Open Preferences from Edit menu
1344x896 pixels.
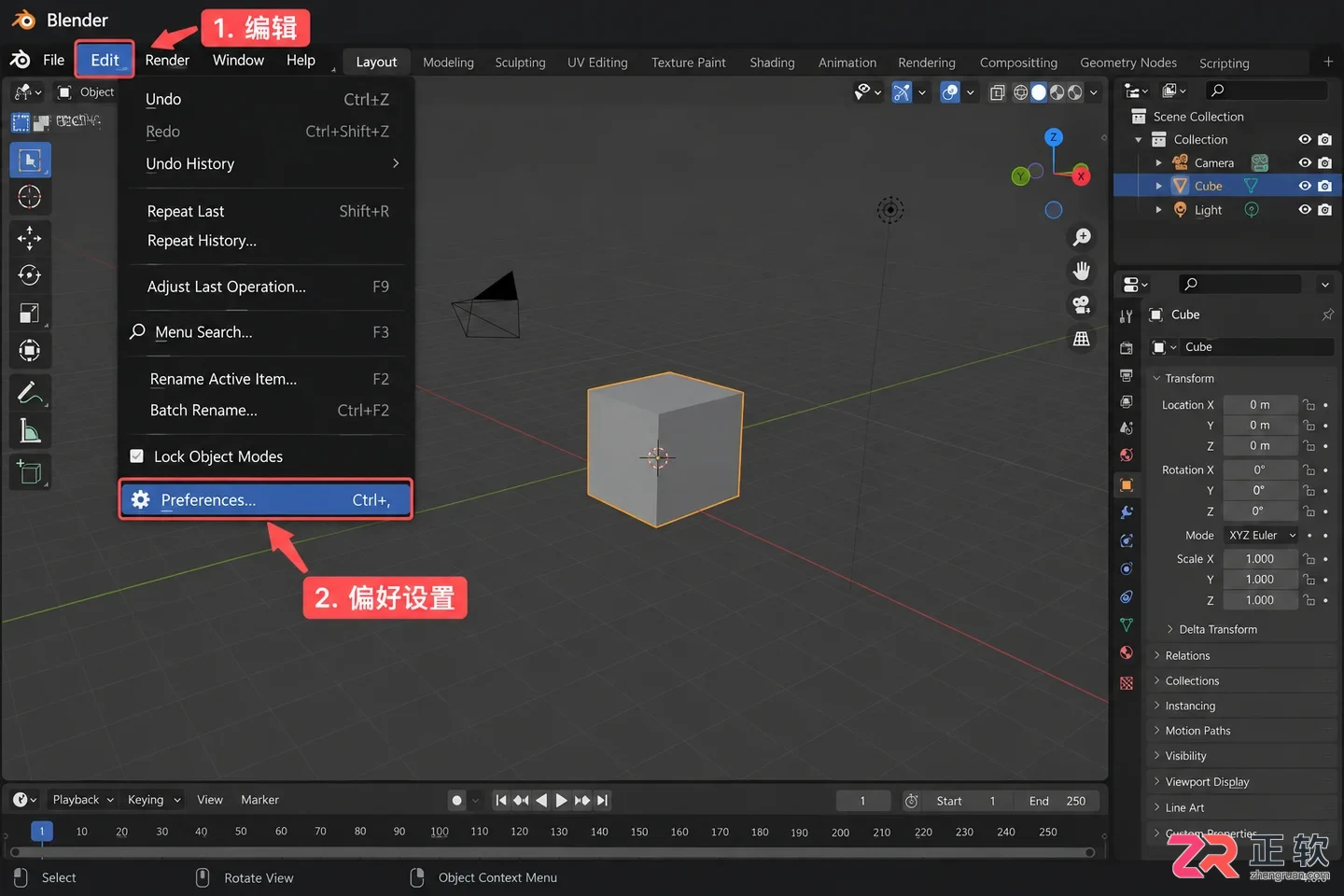(x=266, y=499)
